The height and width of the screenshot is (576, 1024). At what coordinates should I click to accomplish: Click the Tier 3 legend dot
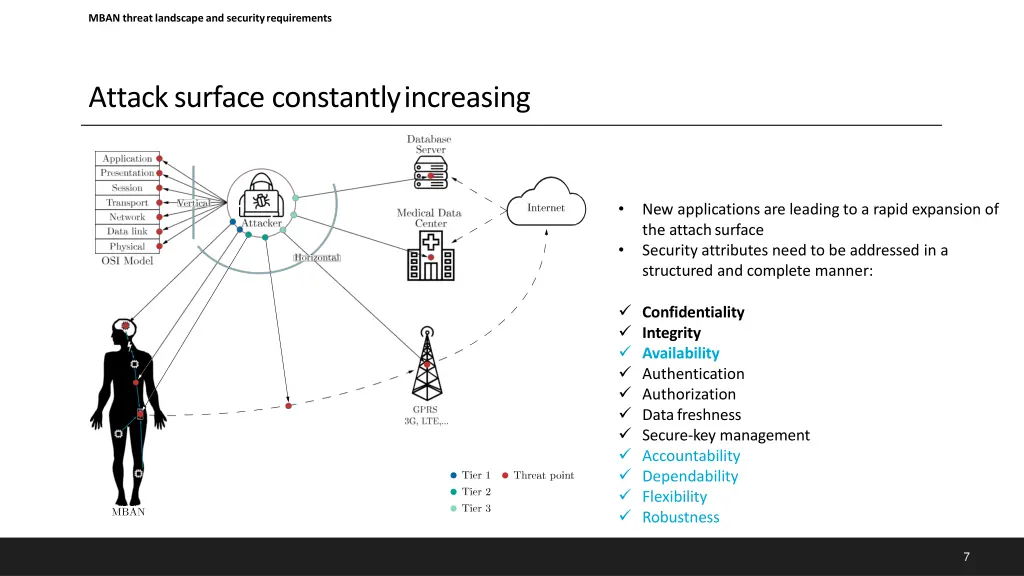[453, 508]
